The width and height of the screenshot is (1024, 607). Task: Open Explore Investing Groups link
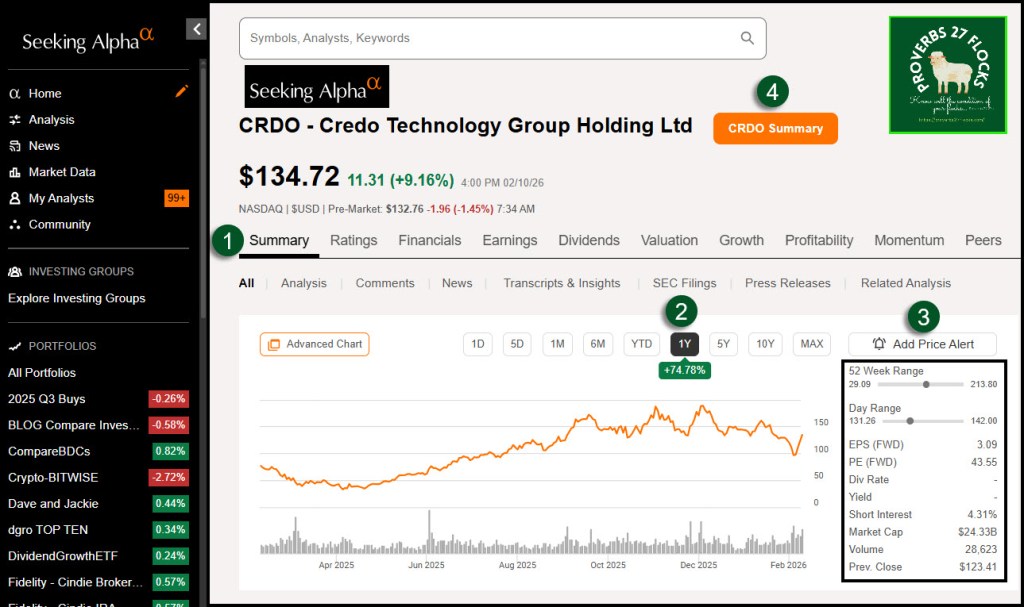[x=77, y=298]
